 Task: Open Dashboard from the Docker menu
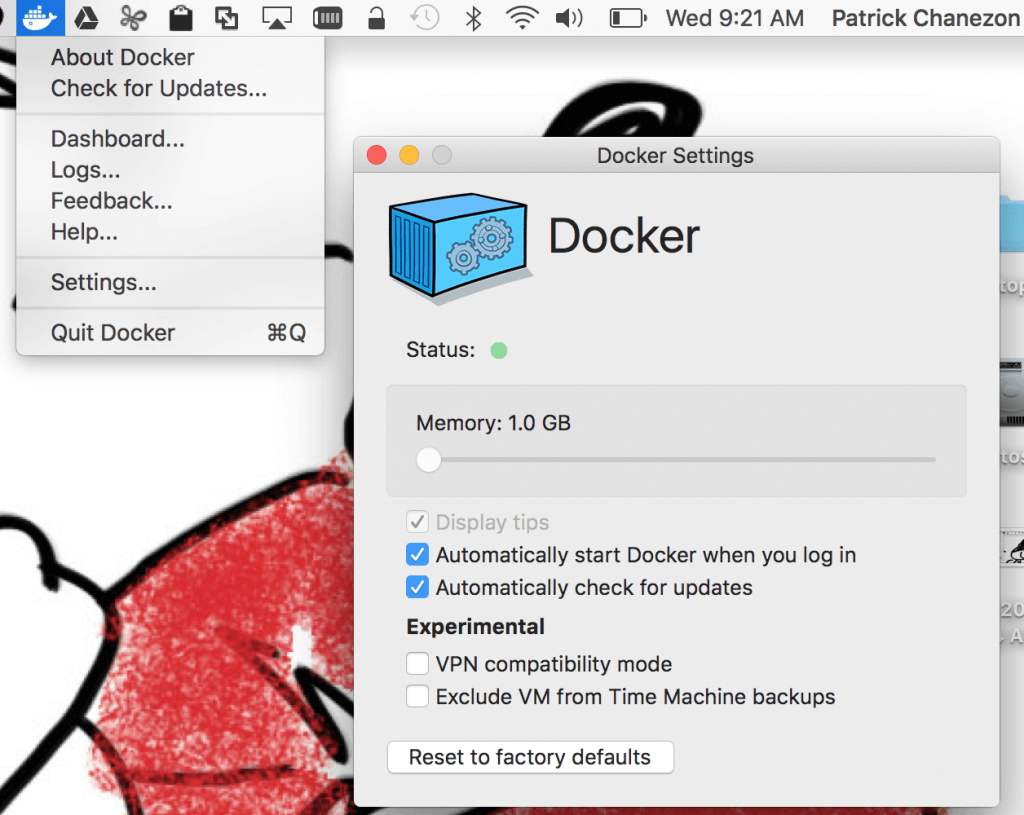118,138
